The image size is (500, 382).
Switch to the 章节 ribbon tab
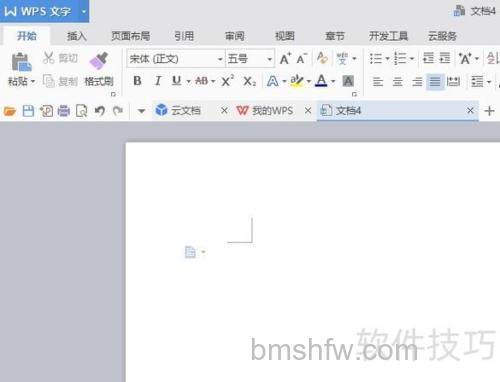click(335, 36)
